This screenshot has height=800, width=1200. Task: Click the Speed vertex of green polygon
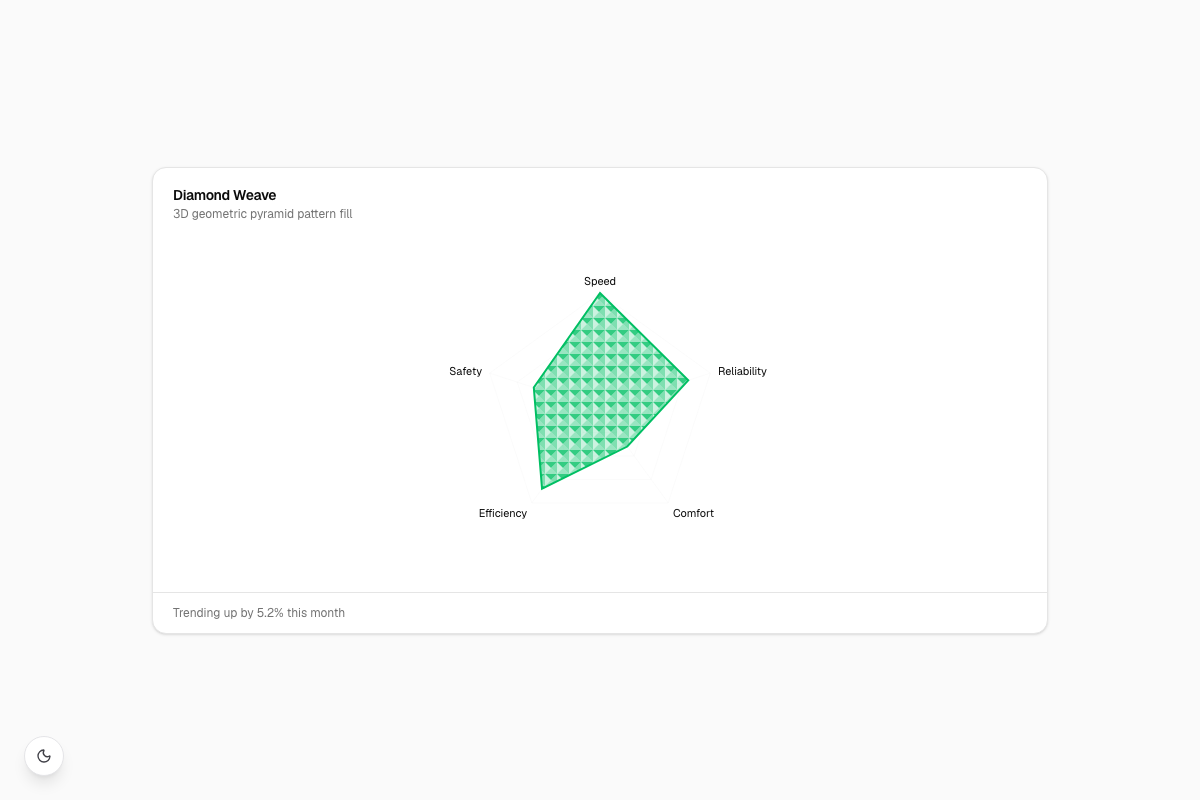[x=600, y=294]
